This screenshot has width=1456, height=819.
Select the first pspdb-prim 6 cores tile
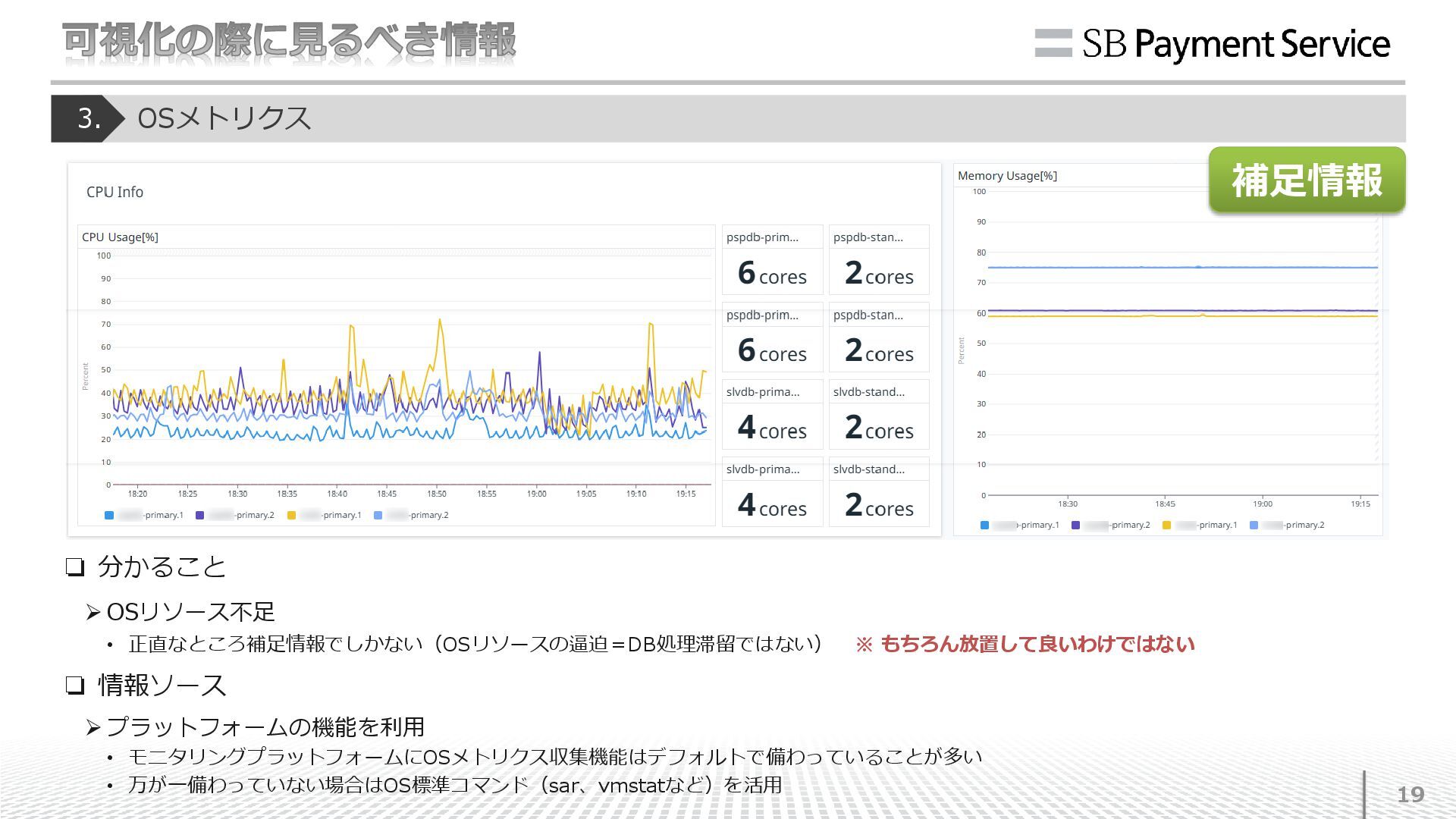point(772,260)
